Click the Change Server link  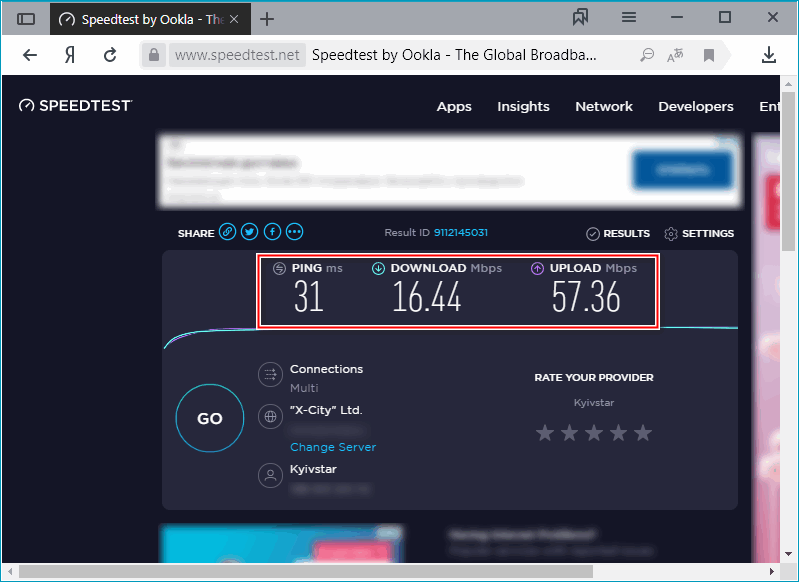click(x=333, y=447)
